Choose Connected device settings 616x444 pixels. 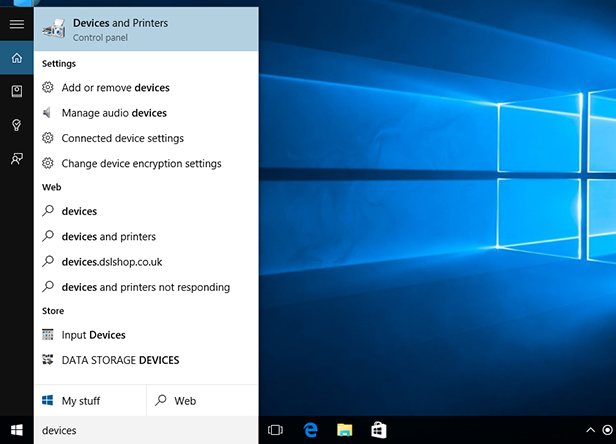(x=122, y=138)
